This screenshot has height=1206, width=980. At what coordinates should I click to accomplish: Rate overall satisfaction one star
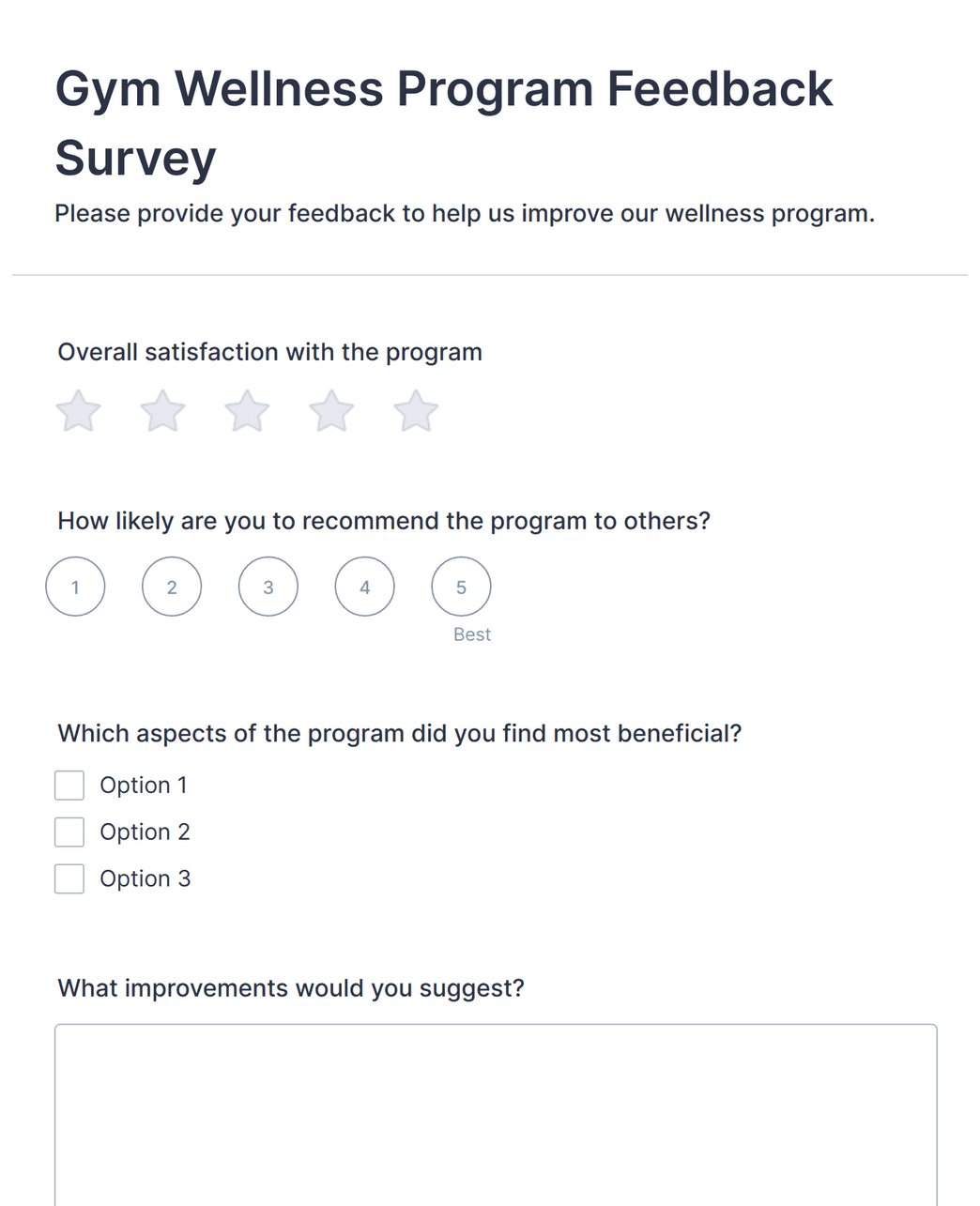pyautogui.click(x=79, y=411)
